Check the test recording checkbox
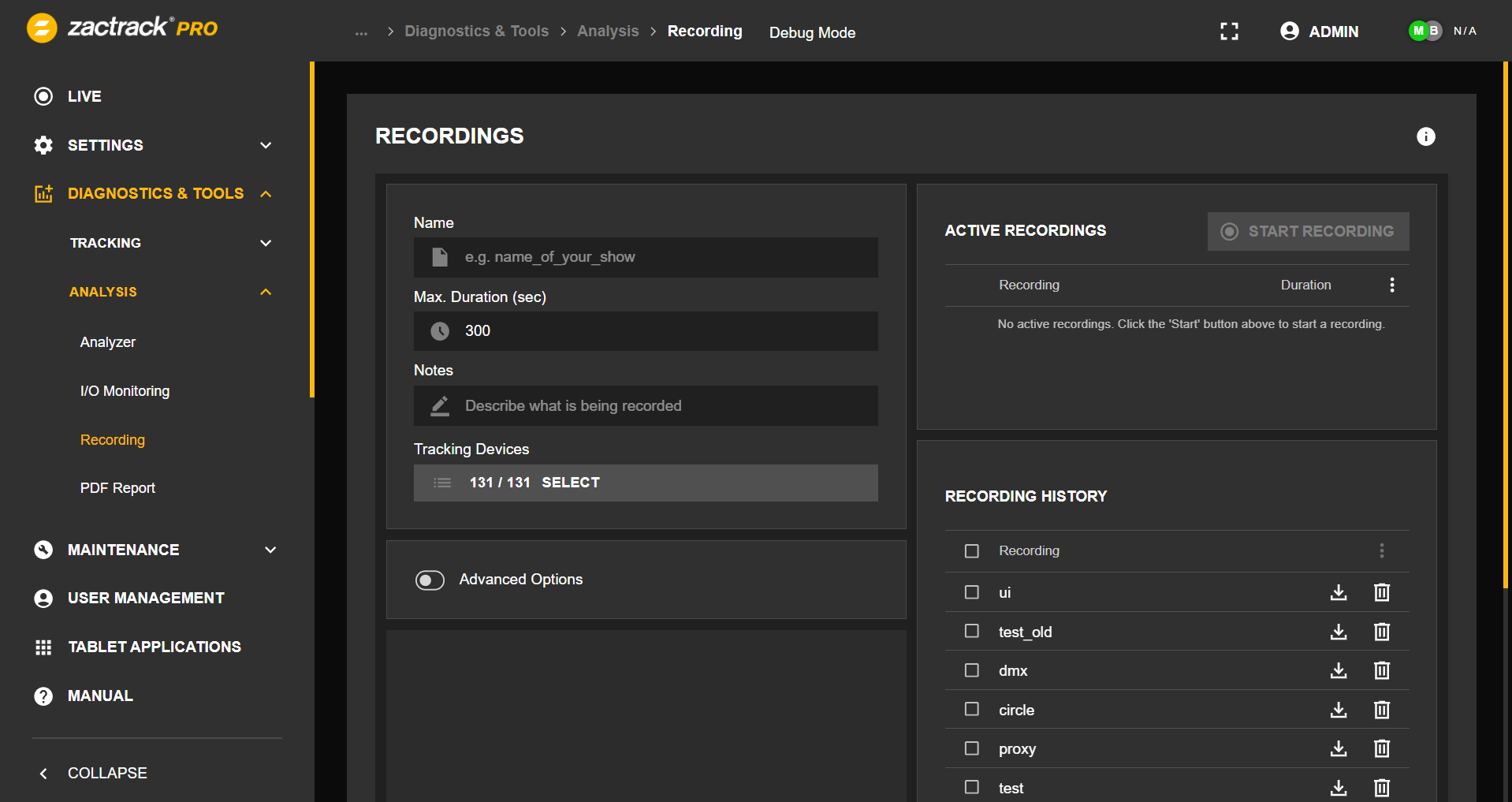Screen dimensions: 1512x802 point(972,787)
